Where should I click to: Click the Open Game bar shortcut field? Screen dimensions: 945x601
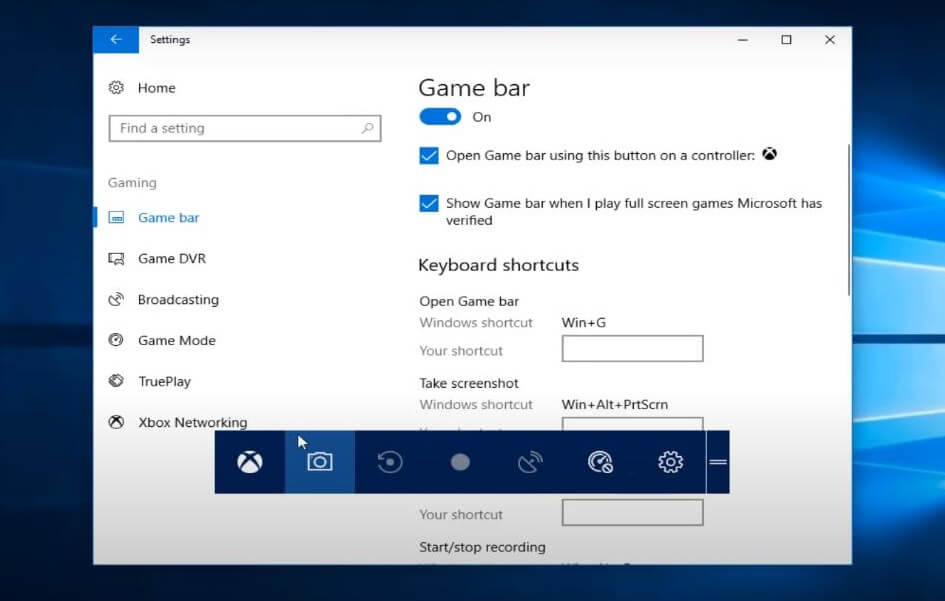(632, 349)
